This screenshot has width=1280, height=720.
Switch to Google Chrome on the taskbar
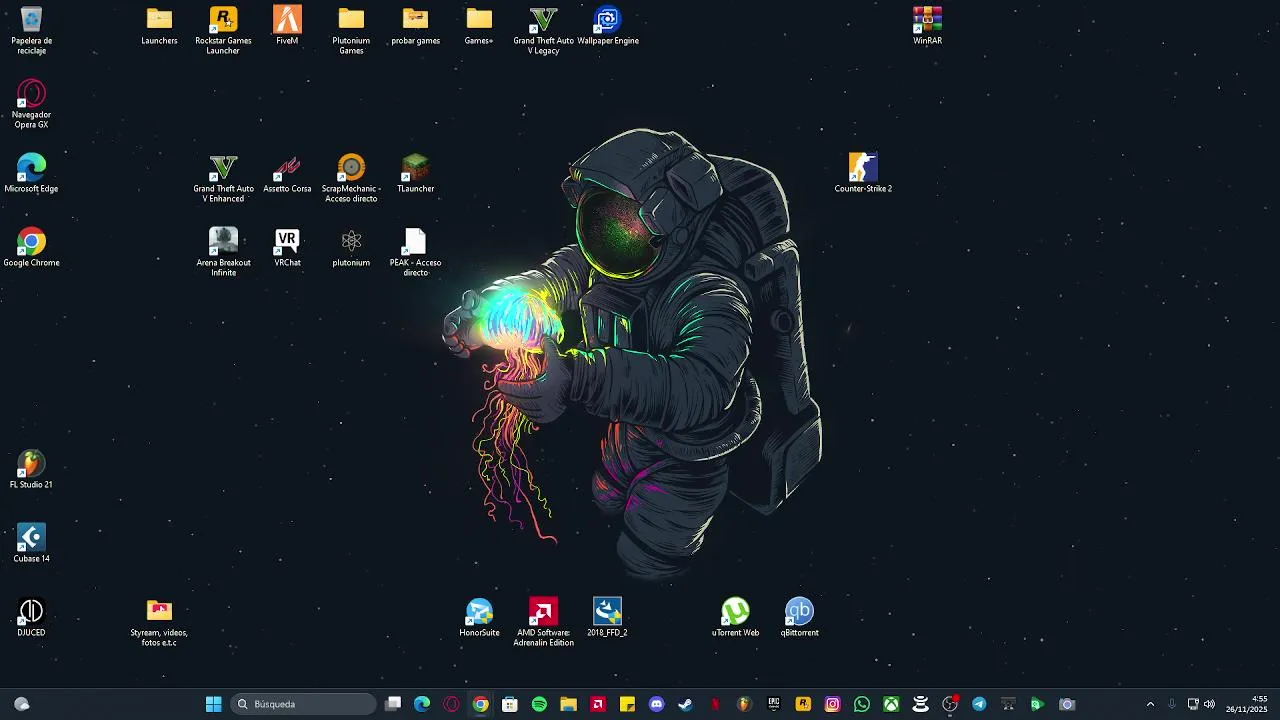pyautogui.click(x=481, y=704)
